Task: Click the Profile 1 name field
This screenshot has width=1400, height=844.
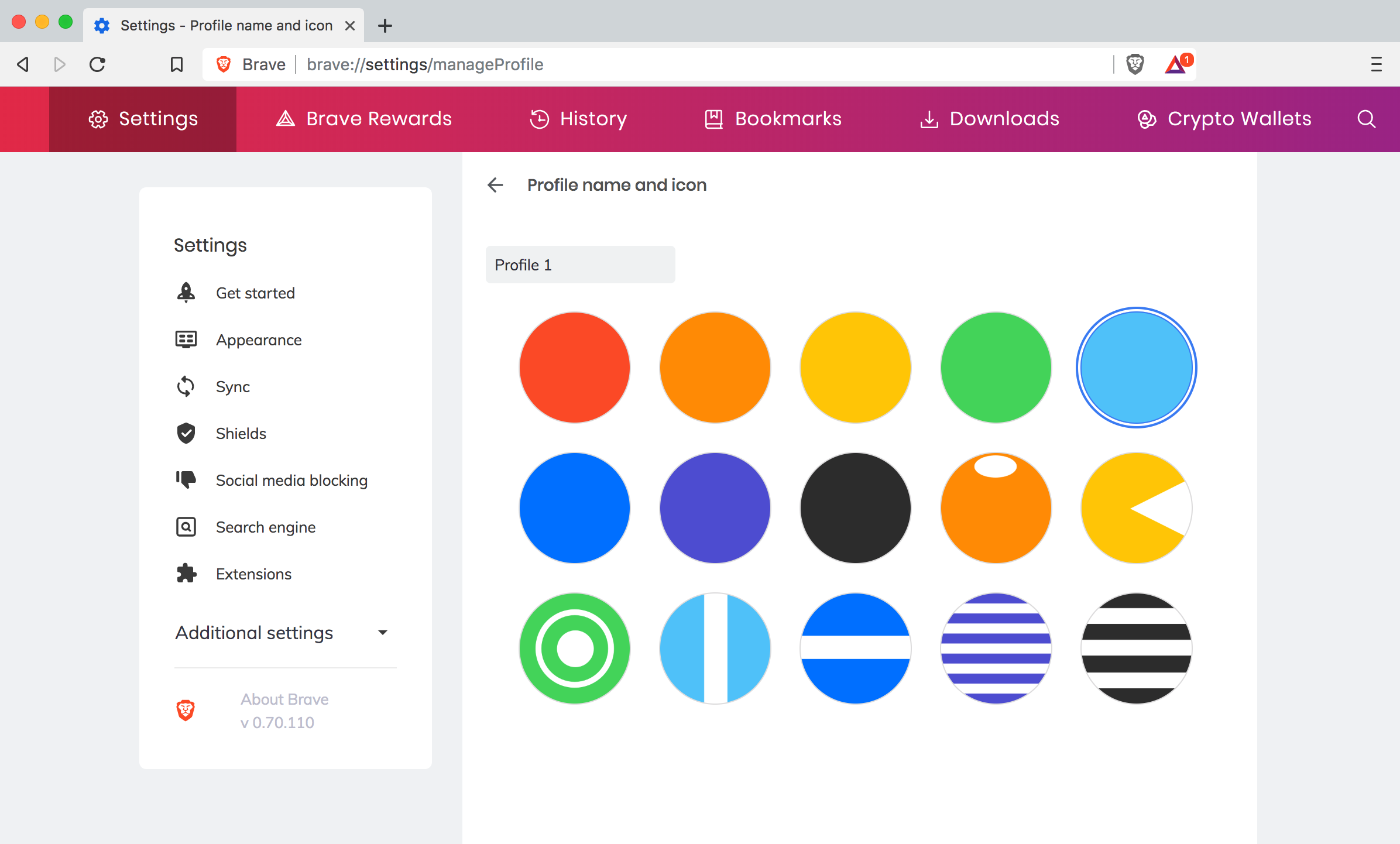Action: tap(580, 265)
